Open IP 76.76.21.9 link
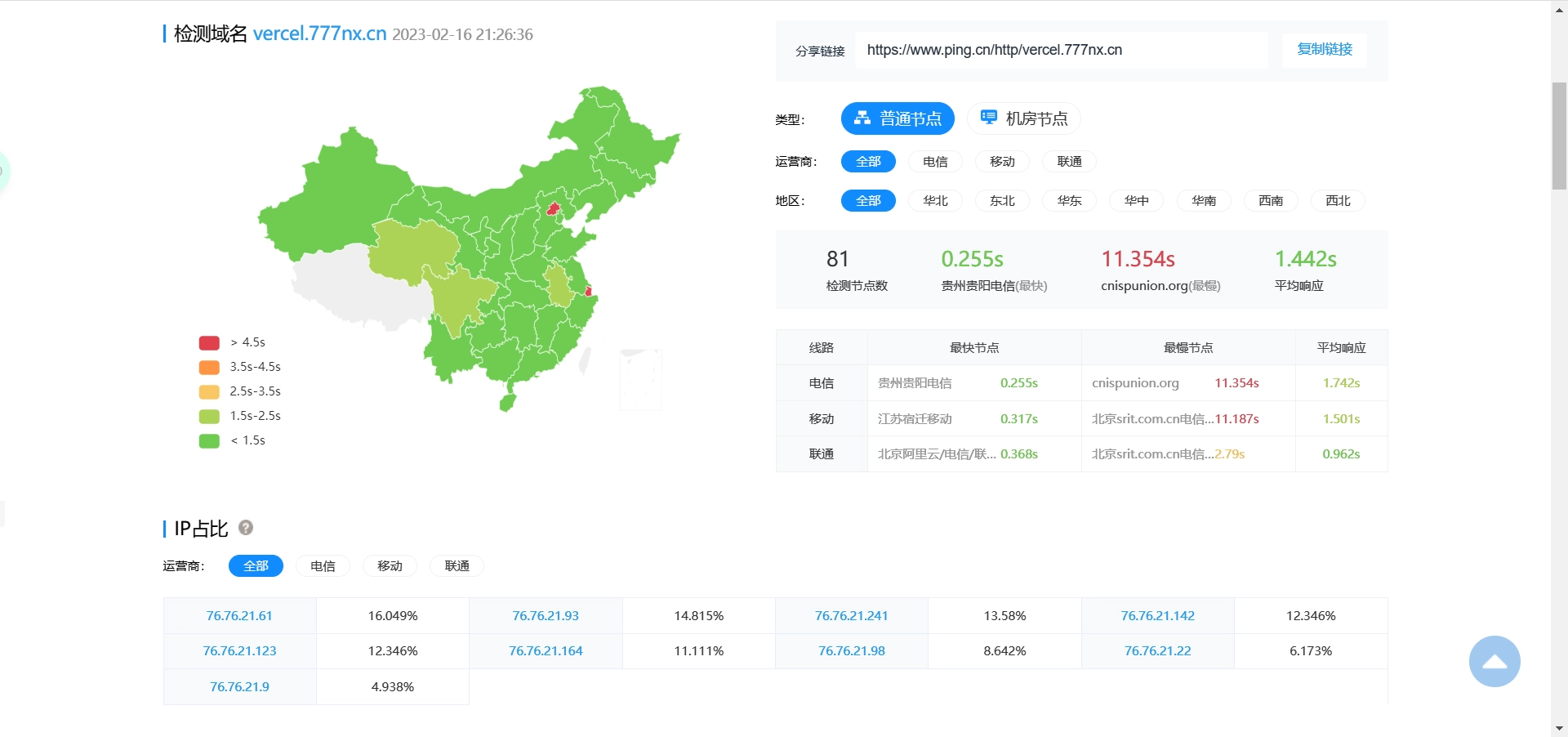 coord(239,687)
